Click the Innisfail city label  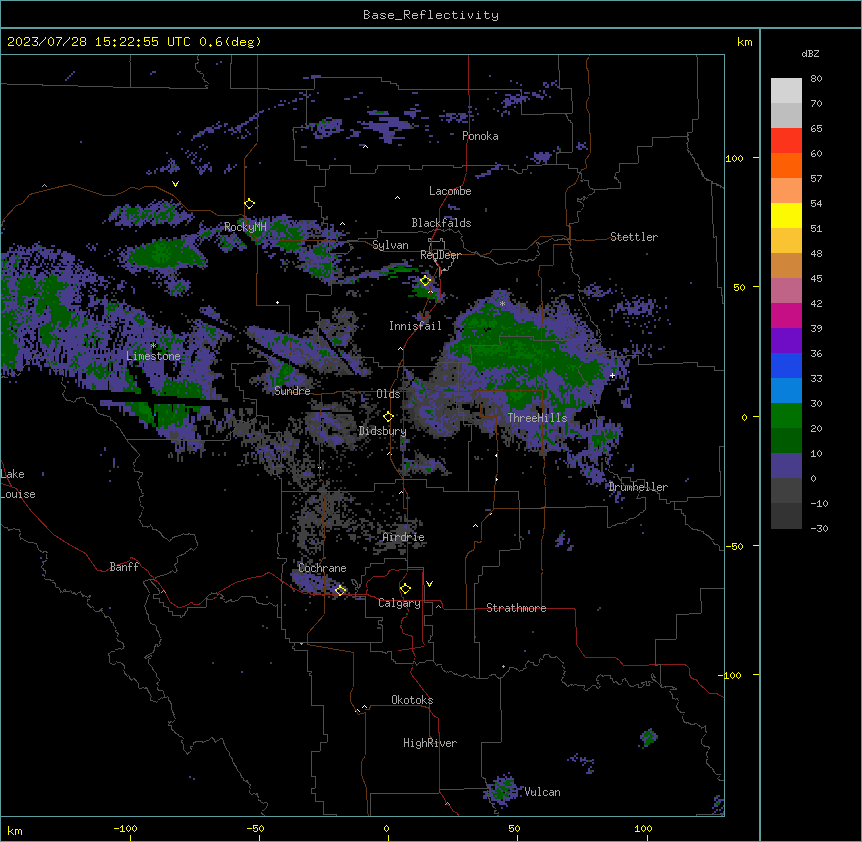(415, 326)
